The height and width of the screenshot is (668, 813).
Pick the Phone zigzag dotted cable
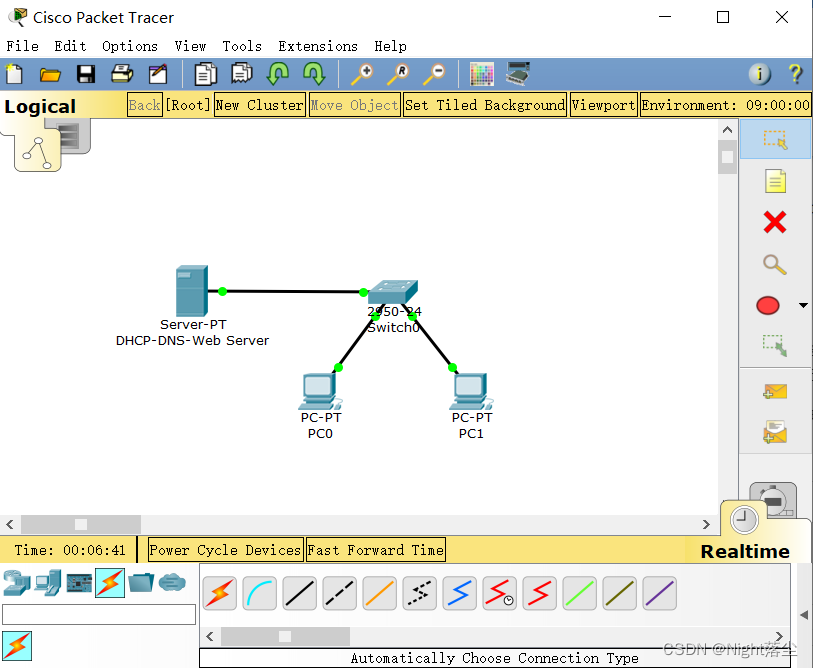pos(419,593)
